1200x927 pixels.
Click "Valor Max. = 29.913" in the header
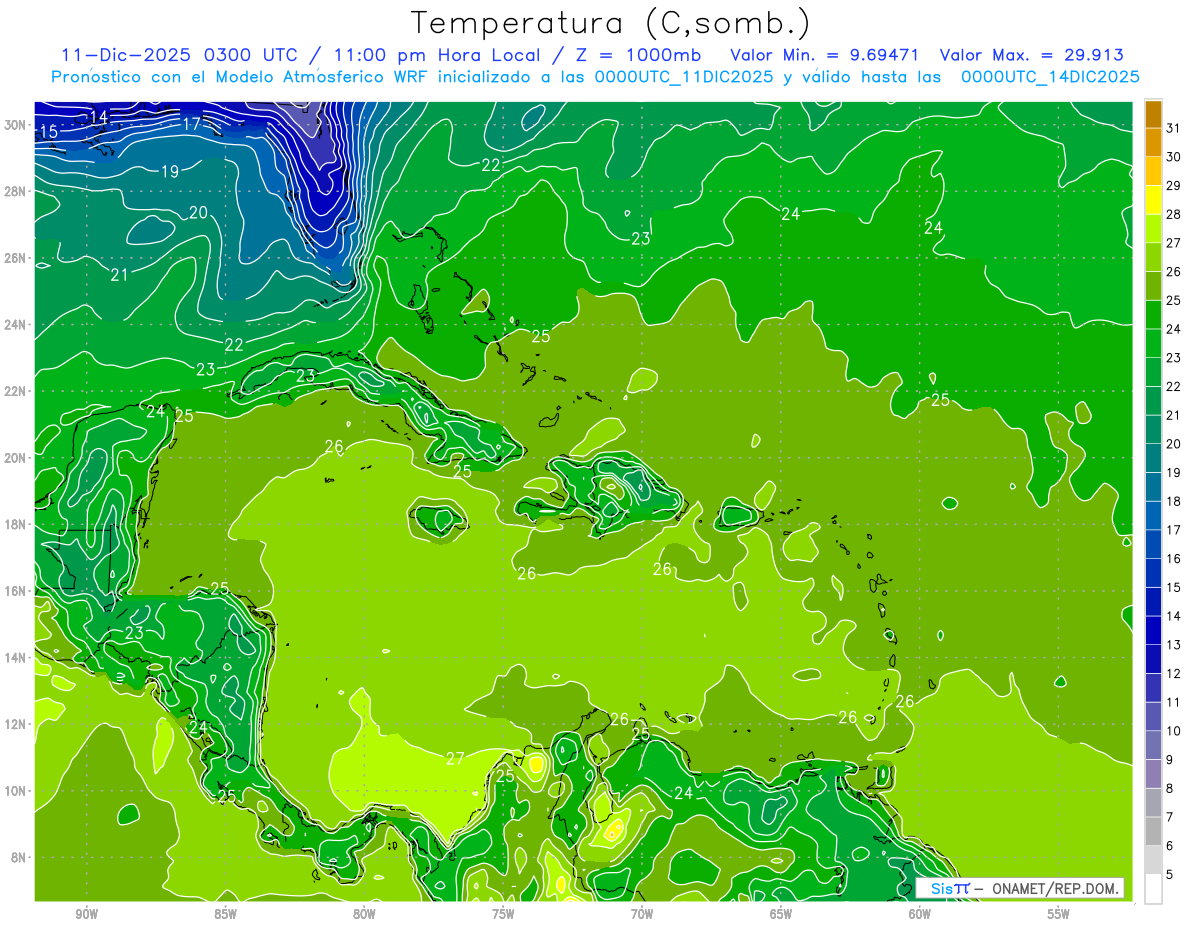[1031, 55]
